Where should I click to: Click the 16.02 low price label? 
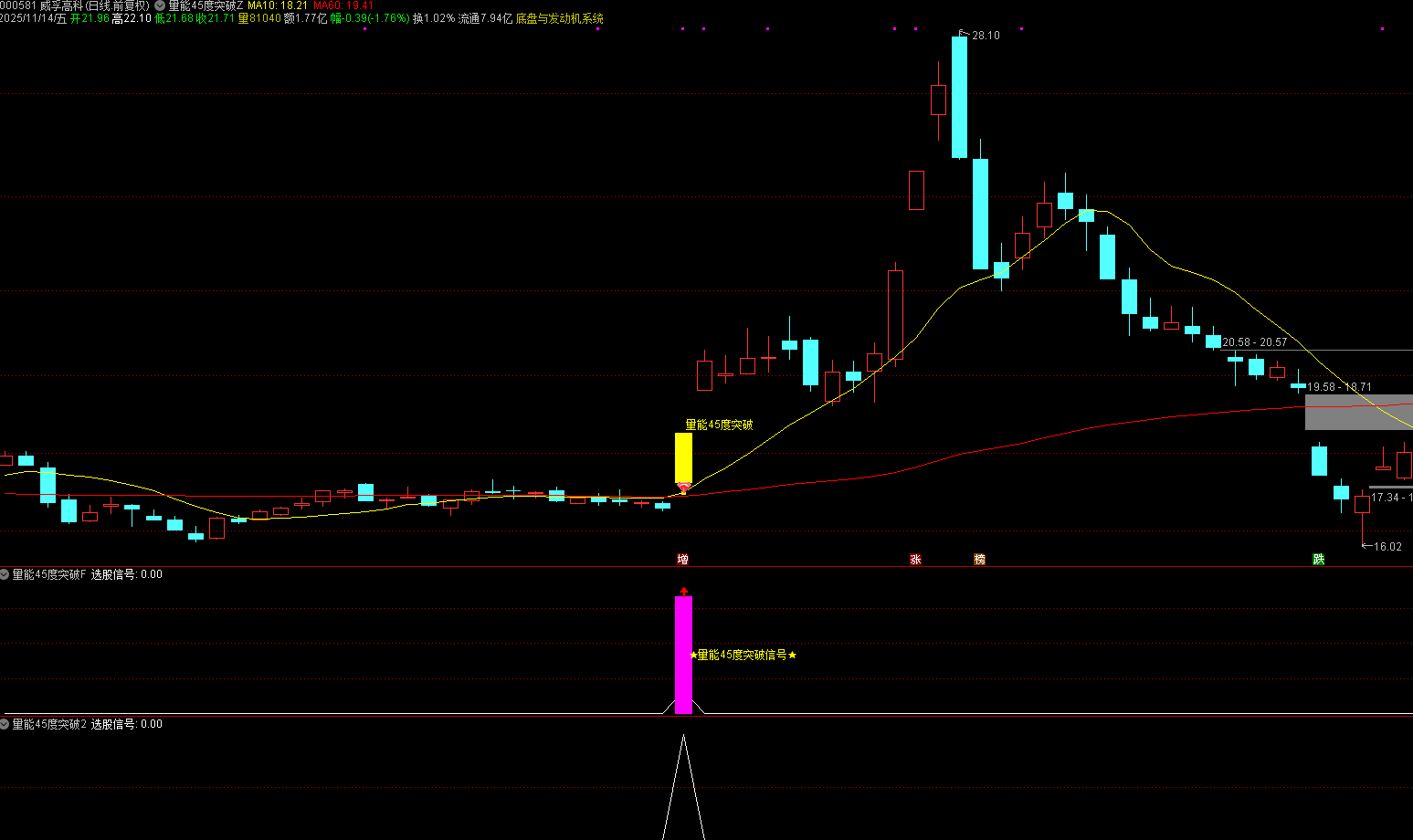pos(1387,547)
